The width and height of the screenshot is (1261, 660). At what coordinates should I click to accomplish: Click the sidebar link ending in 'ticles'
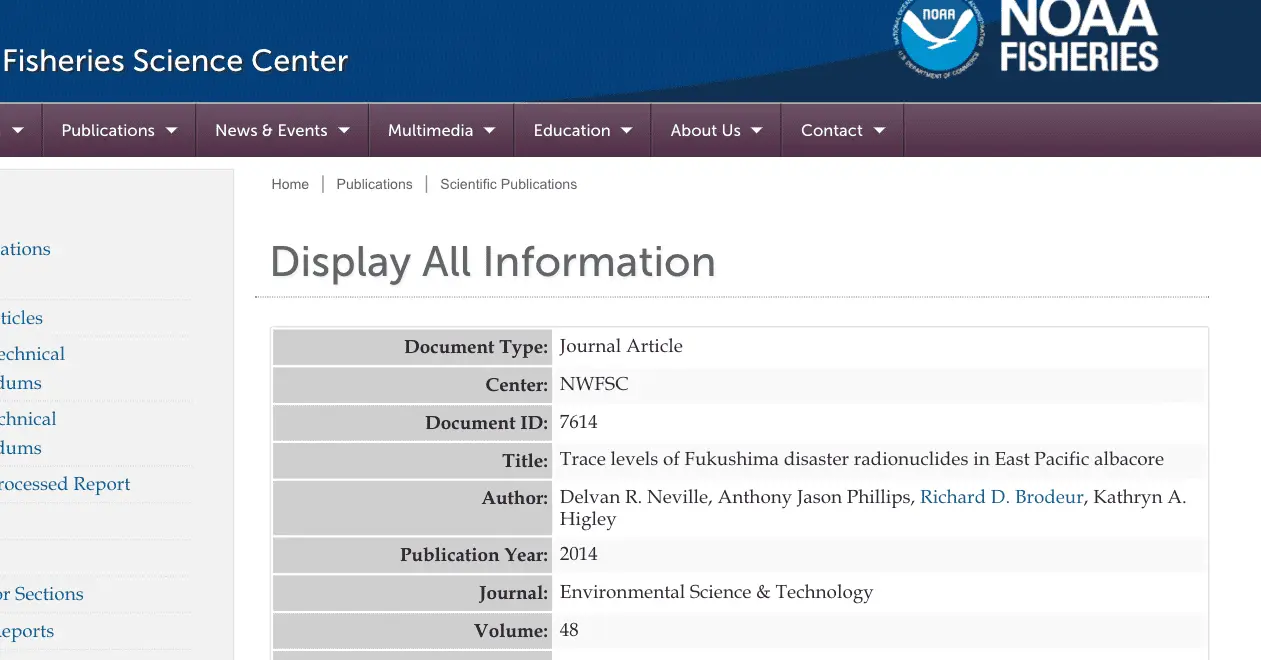pos(22,318)
